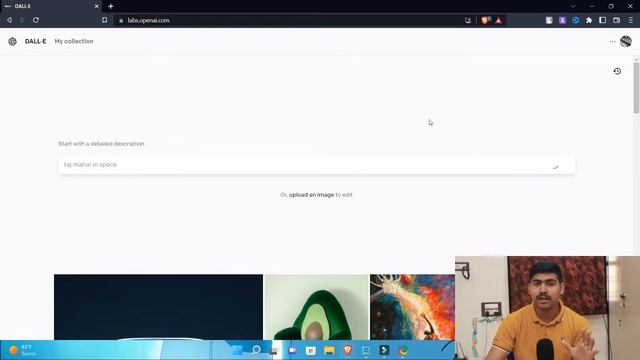Toggle the browser sidebar panel

[602, 20]
